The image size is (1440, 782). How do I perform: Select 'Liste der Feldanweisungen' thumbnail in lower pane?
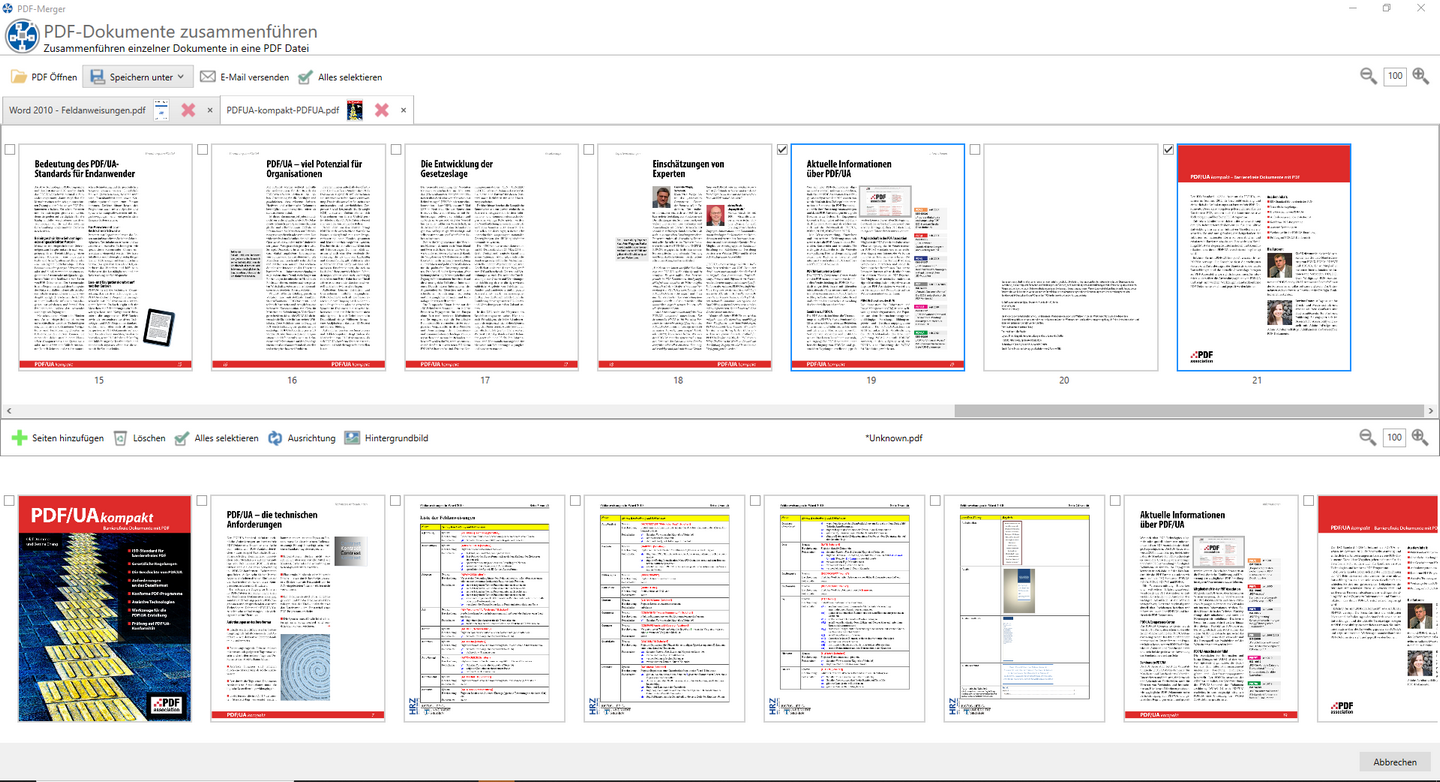(484, 608)
